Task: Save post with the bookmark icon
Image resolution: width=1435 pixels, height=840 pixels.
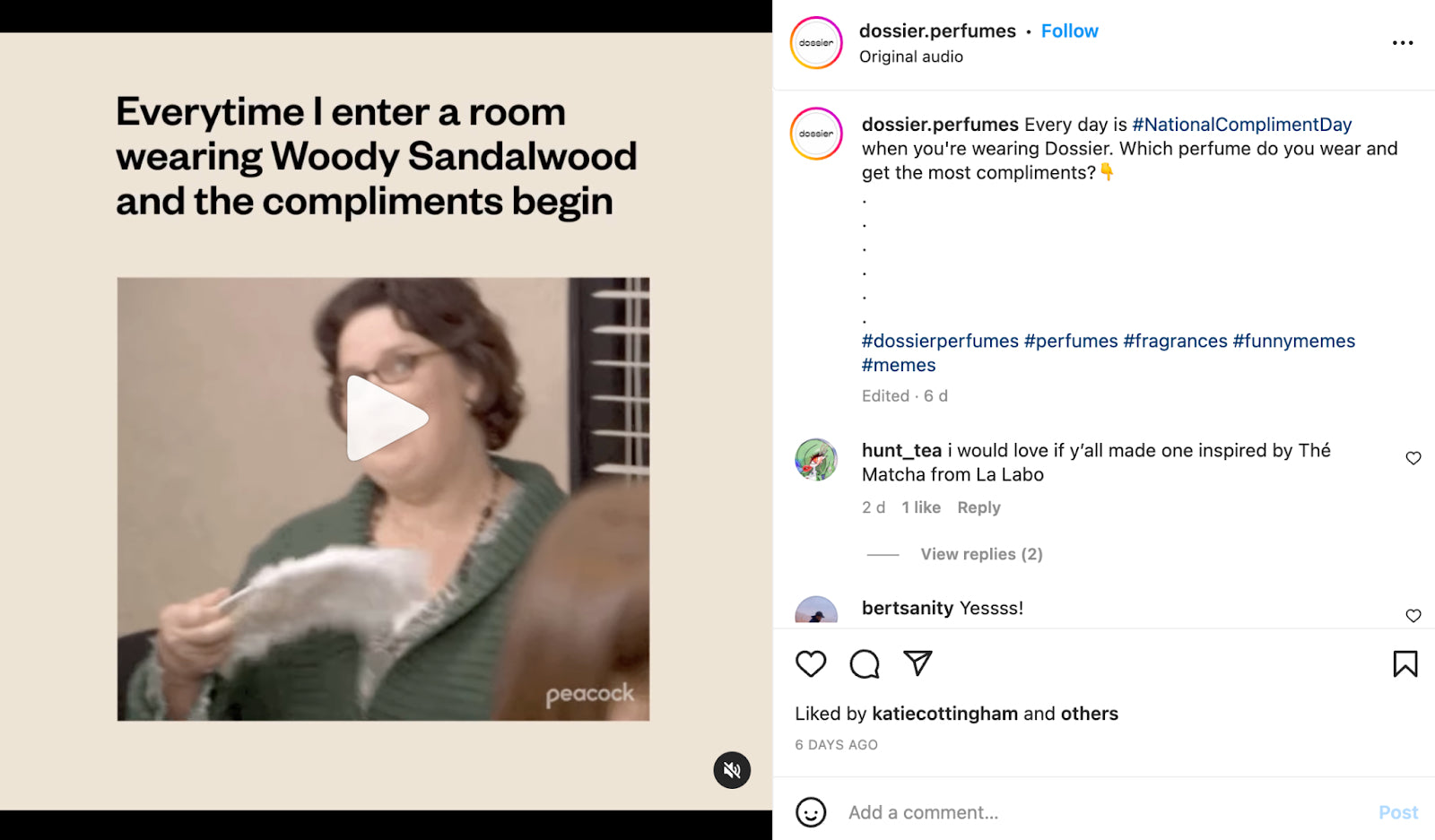Action: (x=1405, y=663)
